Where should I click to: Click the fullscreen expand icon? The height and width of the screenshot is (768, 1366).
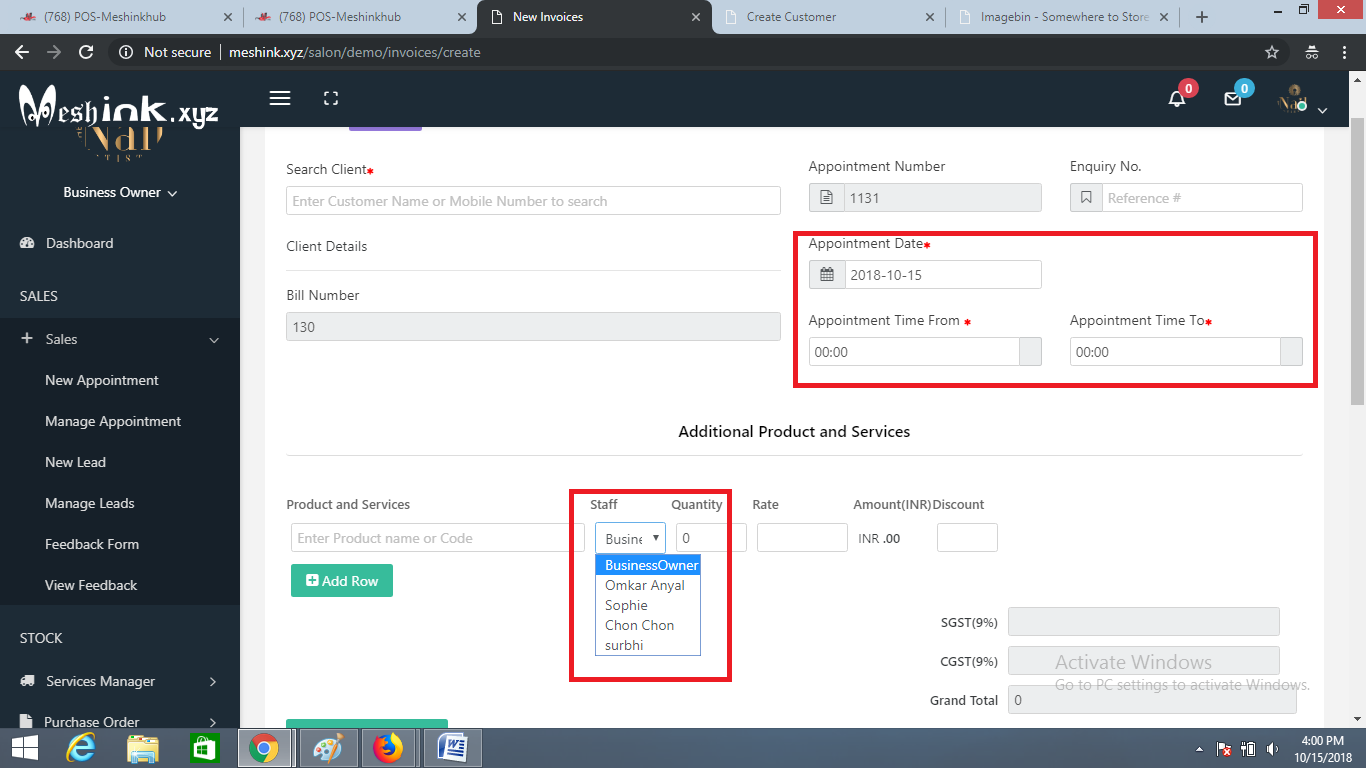pos(331,98)
